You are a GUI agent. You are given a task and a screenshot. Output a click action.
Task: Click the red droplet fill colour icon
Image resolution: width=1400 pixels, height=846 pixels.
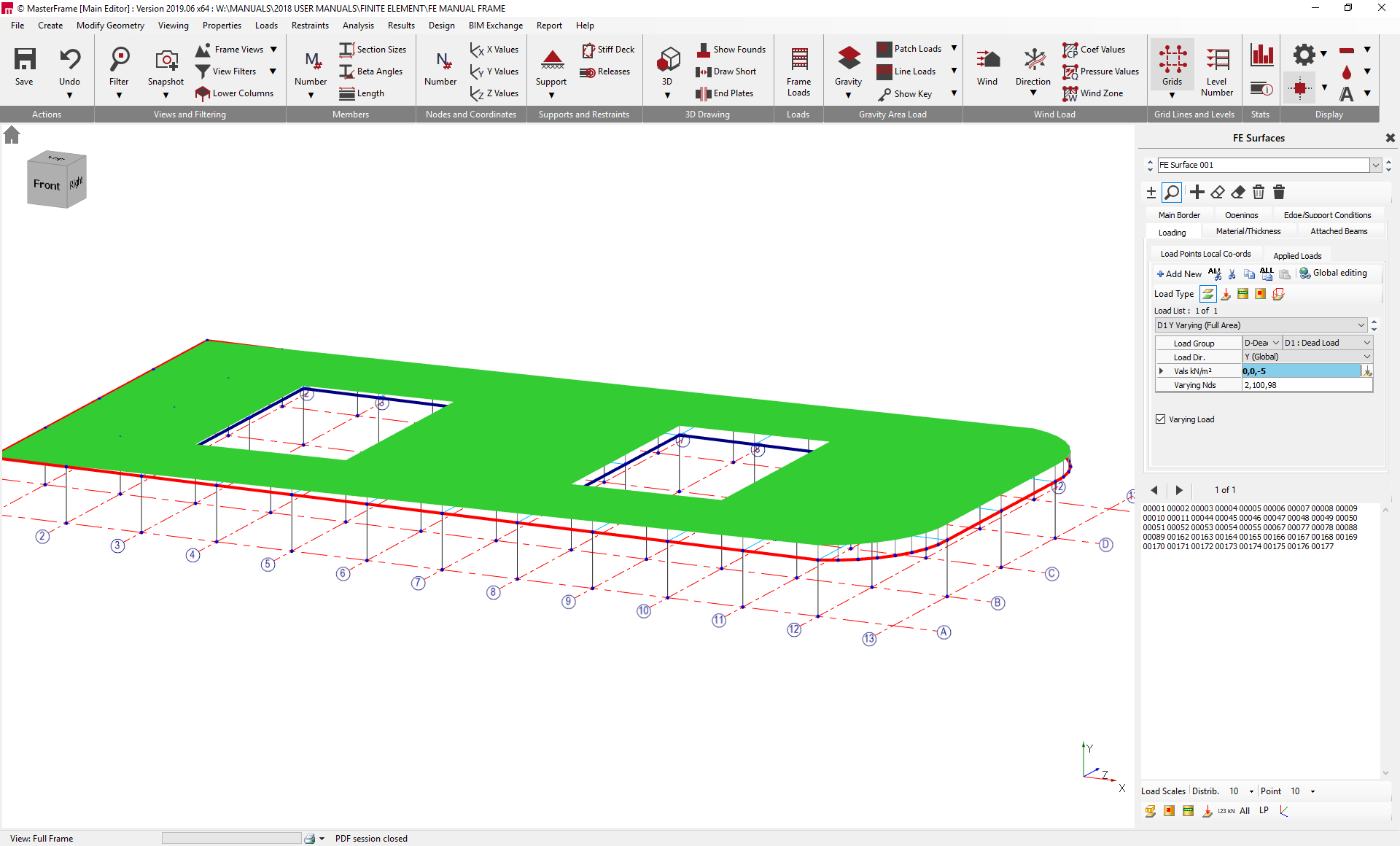pos(1347,71)
